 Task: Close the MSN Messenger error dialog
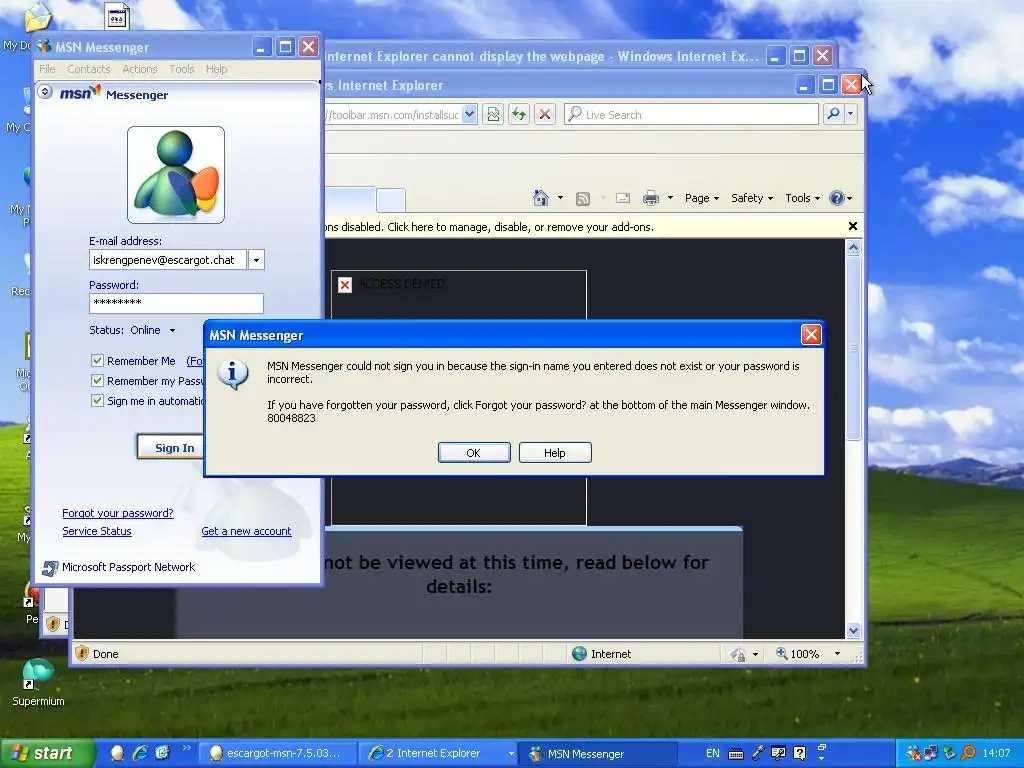[x=810, y=334]
